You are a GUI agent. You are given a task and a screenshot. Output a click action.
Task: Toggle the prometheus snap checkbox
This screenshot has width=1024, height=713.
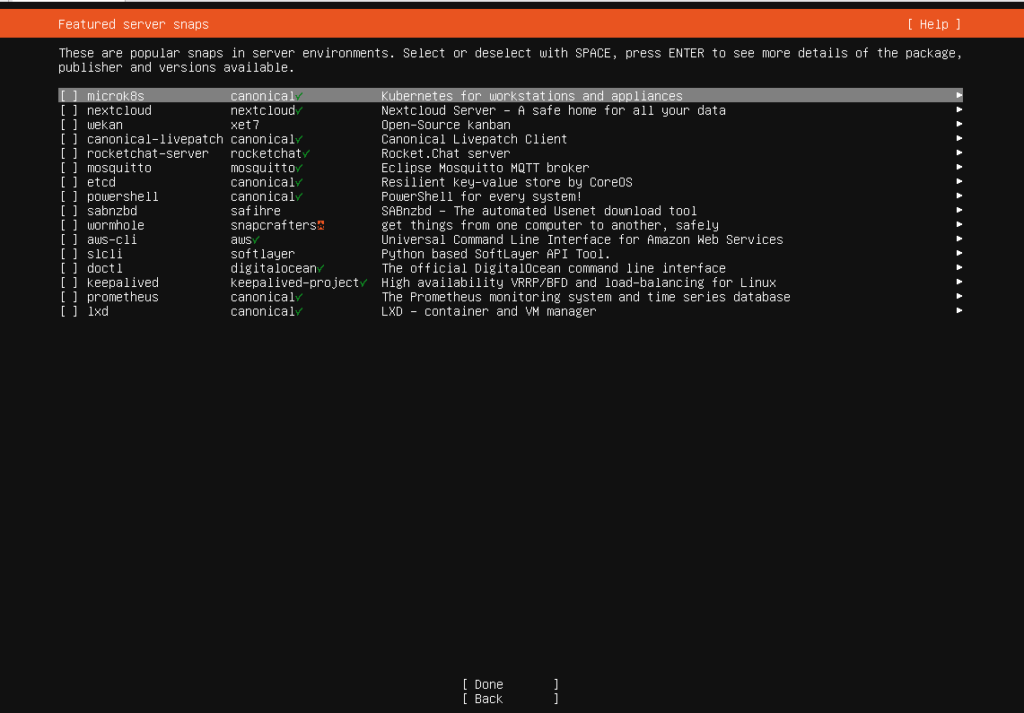(69, 297)
